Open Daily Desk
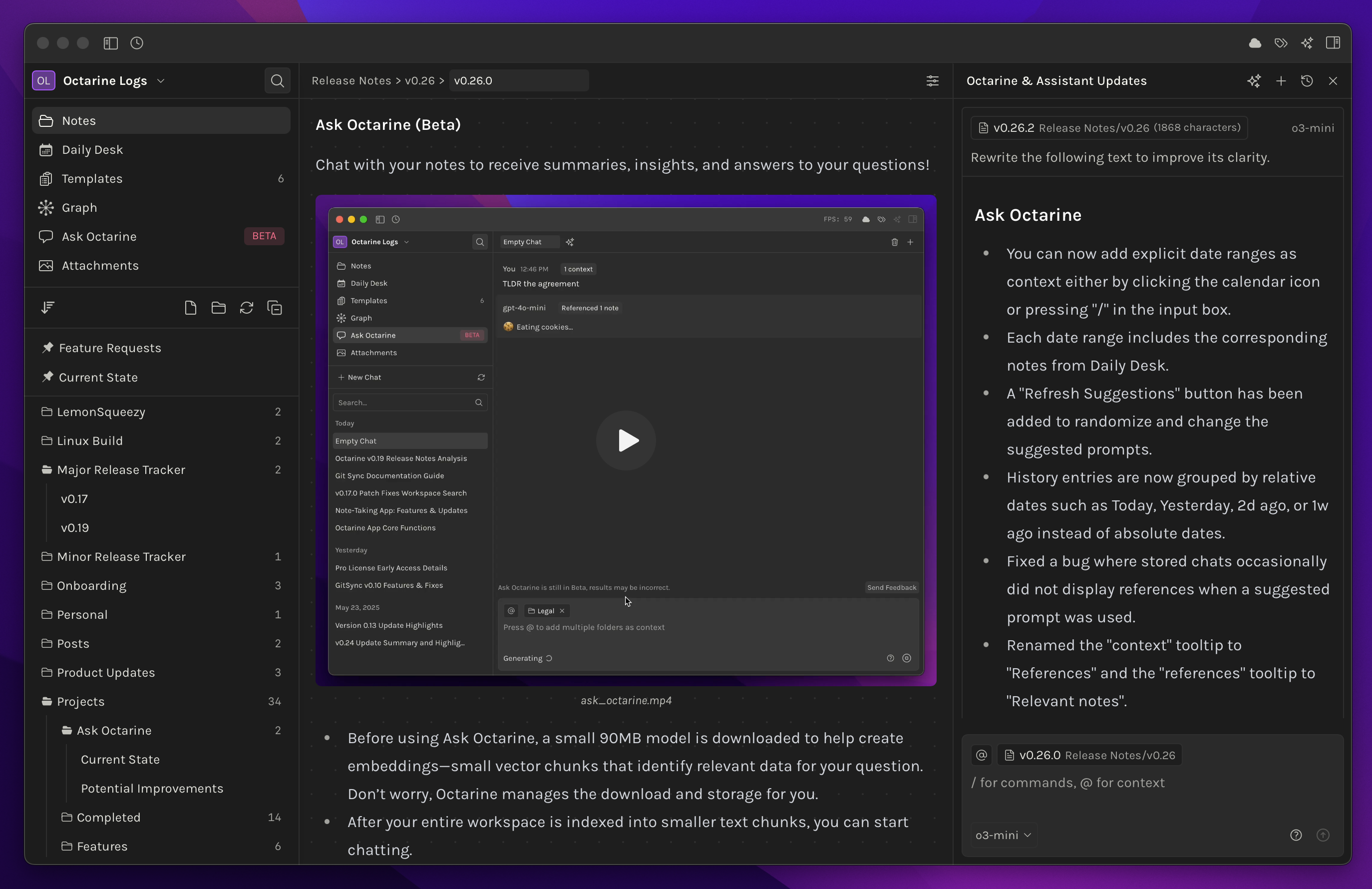This screenshot has width=1372, height=889. [x=161, y=150]
